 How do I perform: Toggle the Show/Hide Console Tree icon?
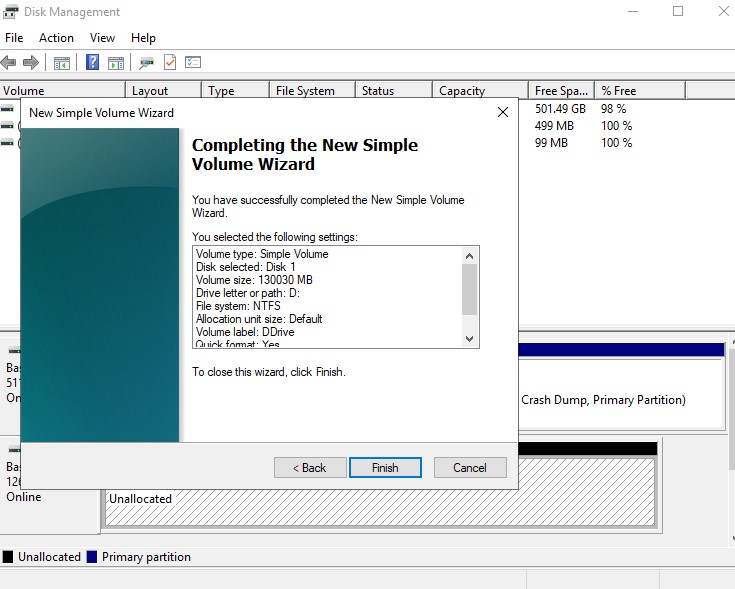click(x=62, y=62)
